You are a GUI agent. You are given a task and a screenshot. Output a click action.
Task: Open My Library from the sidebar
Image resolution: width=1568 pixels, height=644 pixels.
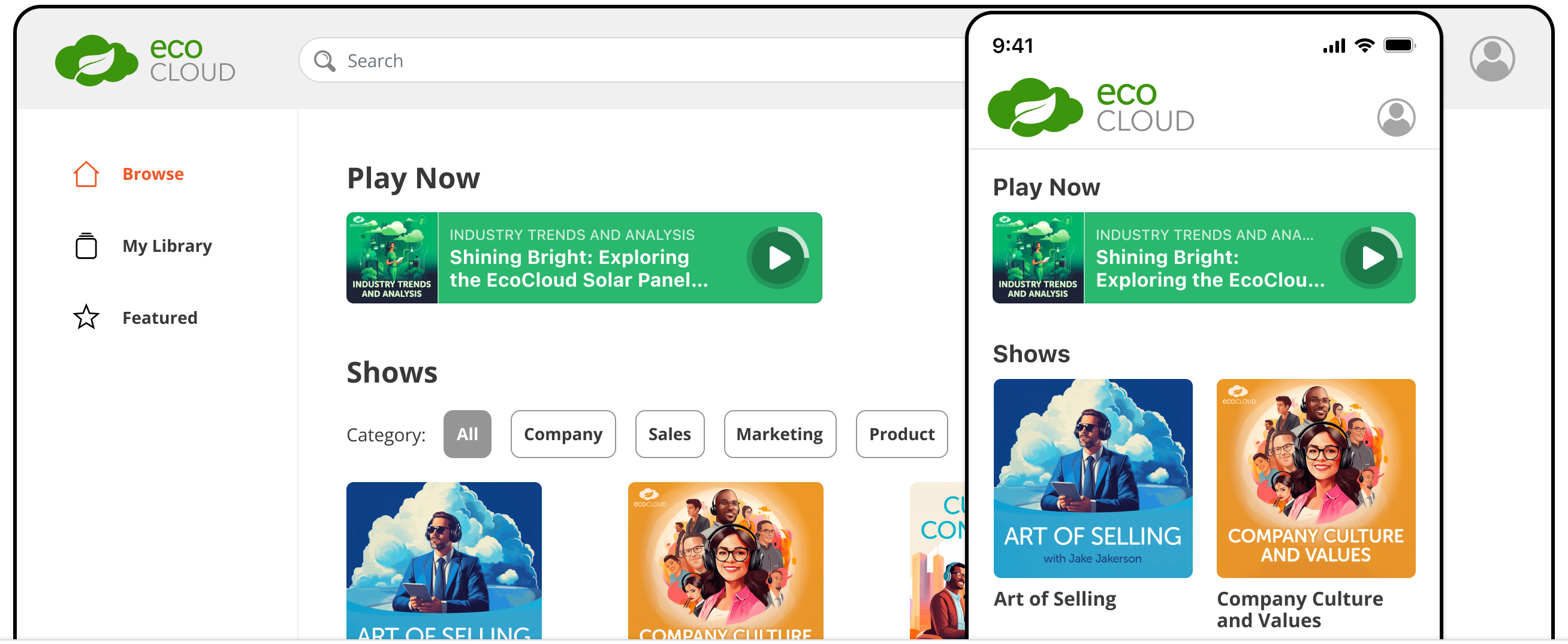tap(167, 246)
